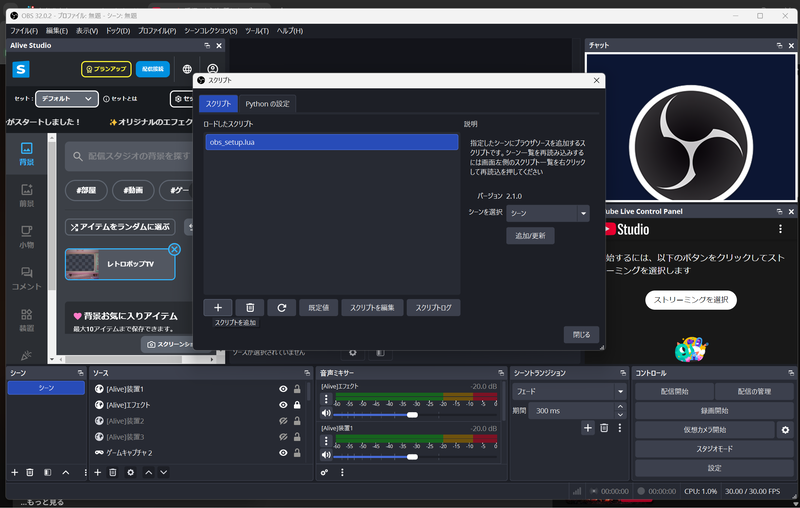Switch to the スクリプト tab
The height and width of the screenshot is (508, 800).
[x=218, y=104]
